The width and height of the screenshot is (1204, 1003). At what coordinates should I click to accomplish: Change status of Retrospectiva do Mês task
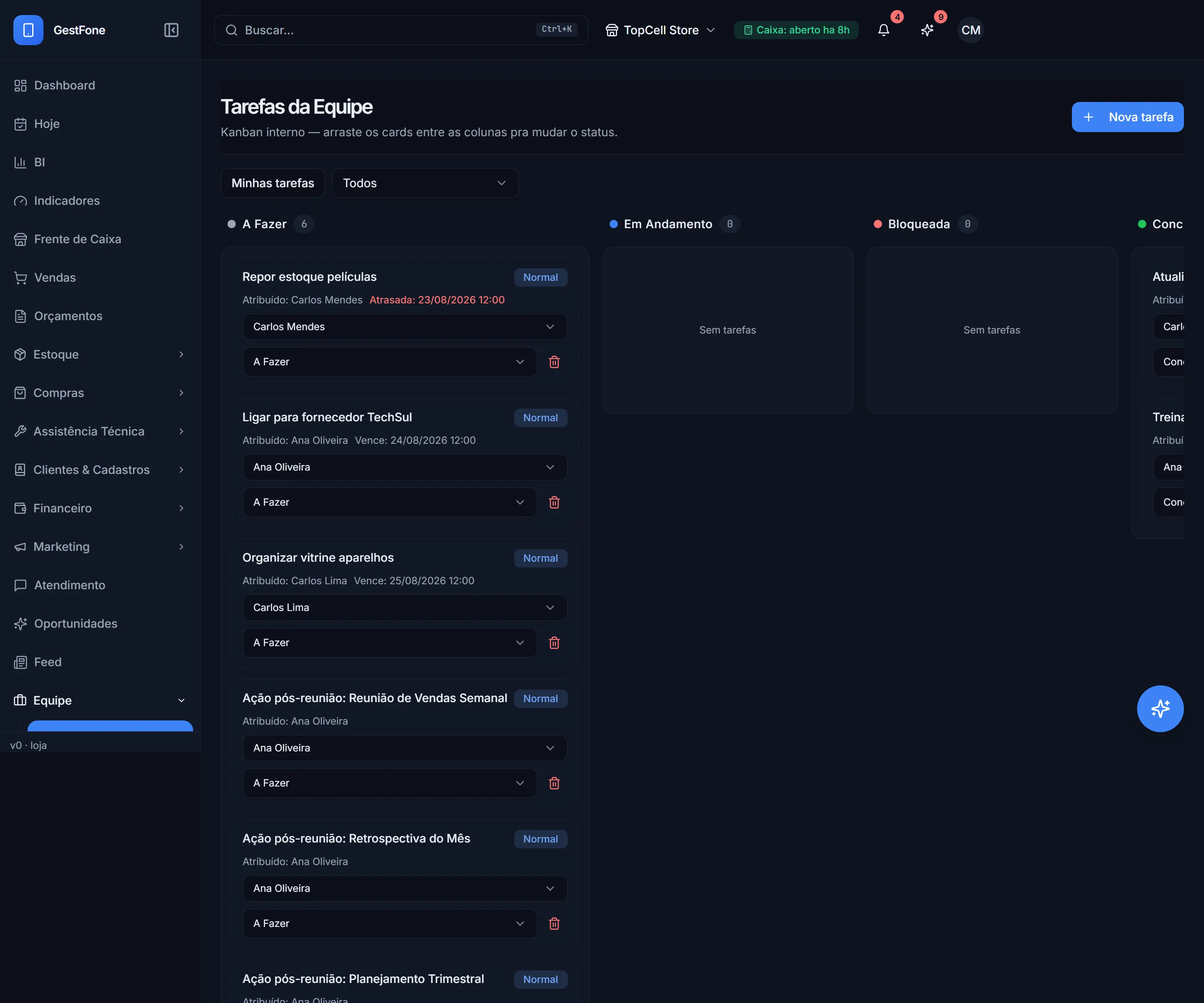tap(390, 923)
